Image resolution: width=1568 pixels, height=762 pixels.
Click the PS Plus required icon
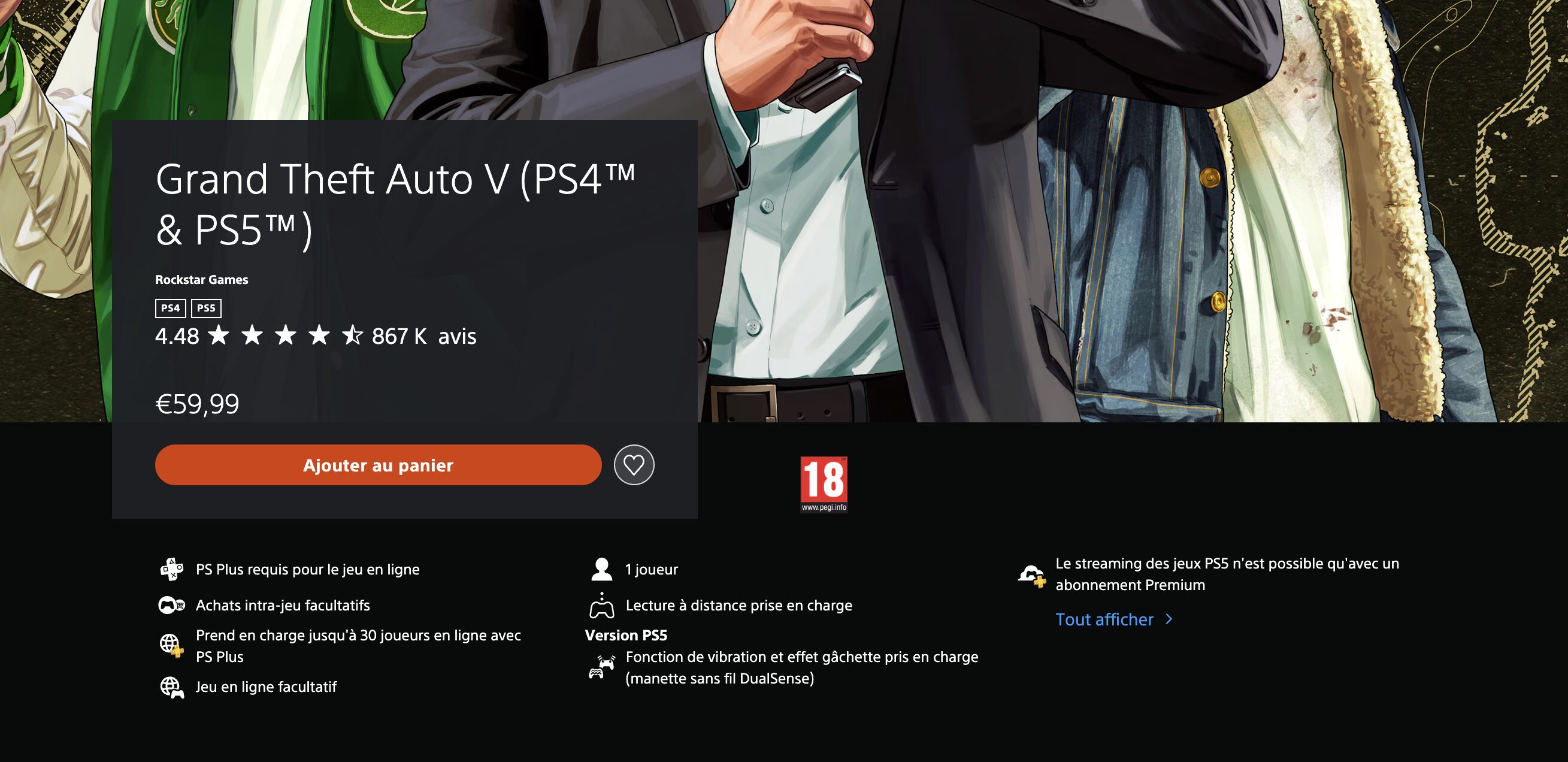tap(172, 569)
